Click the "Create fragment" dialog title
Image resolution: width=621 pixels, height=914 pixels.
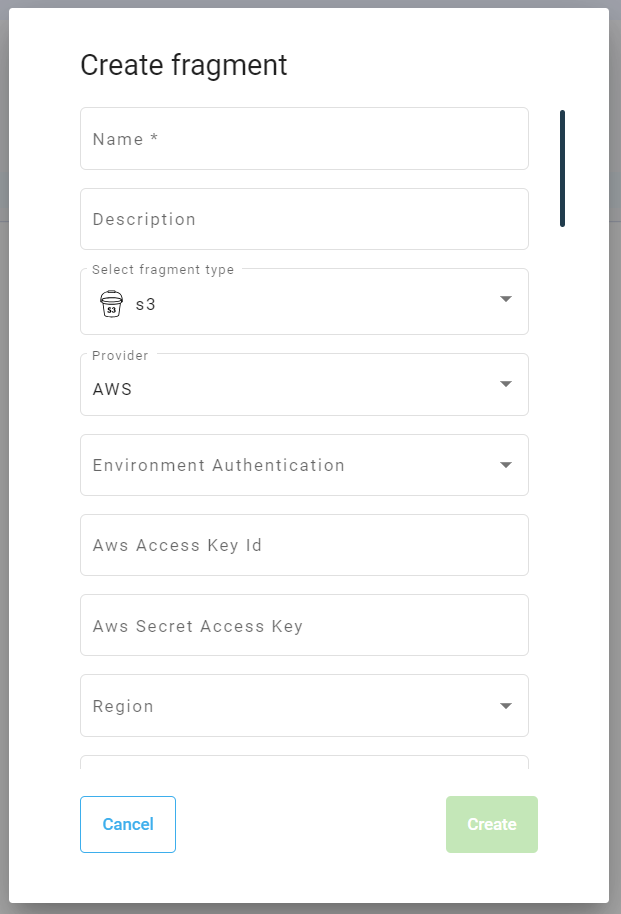click(x=184, y=66)
